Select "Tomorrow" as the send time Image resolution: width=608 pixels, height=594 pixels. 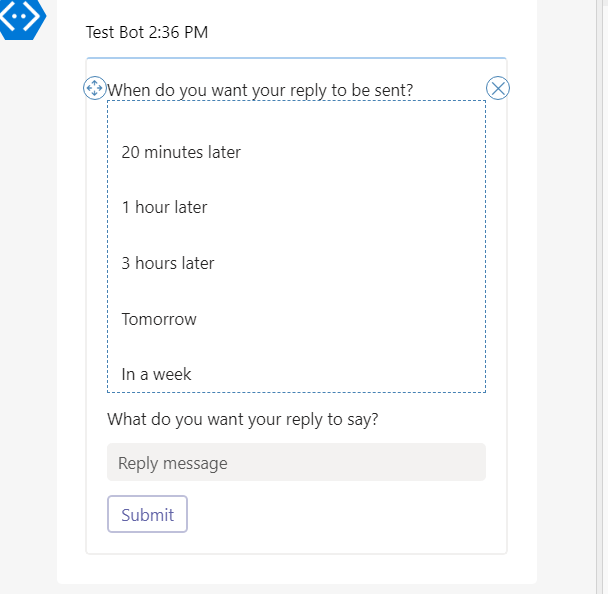point(159,319)
